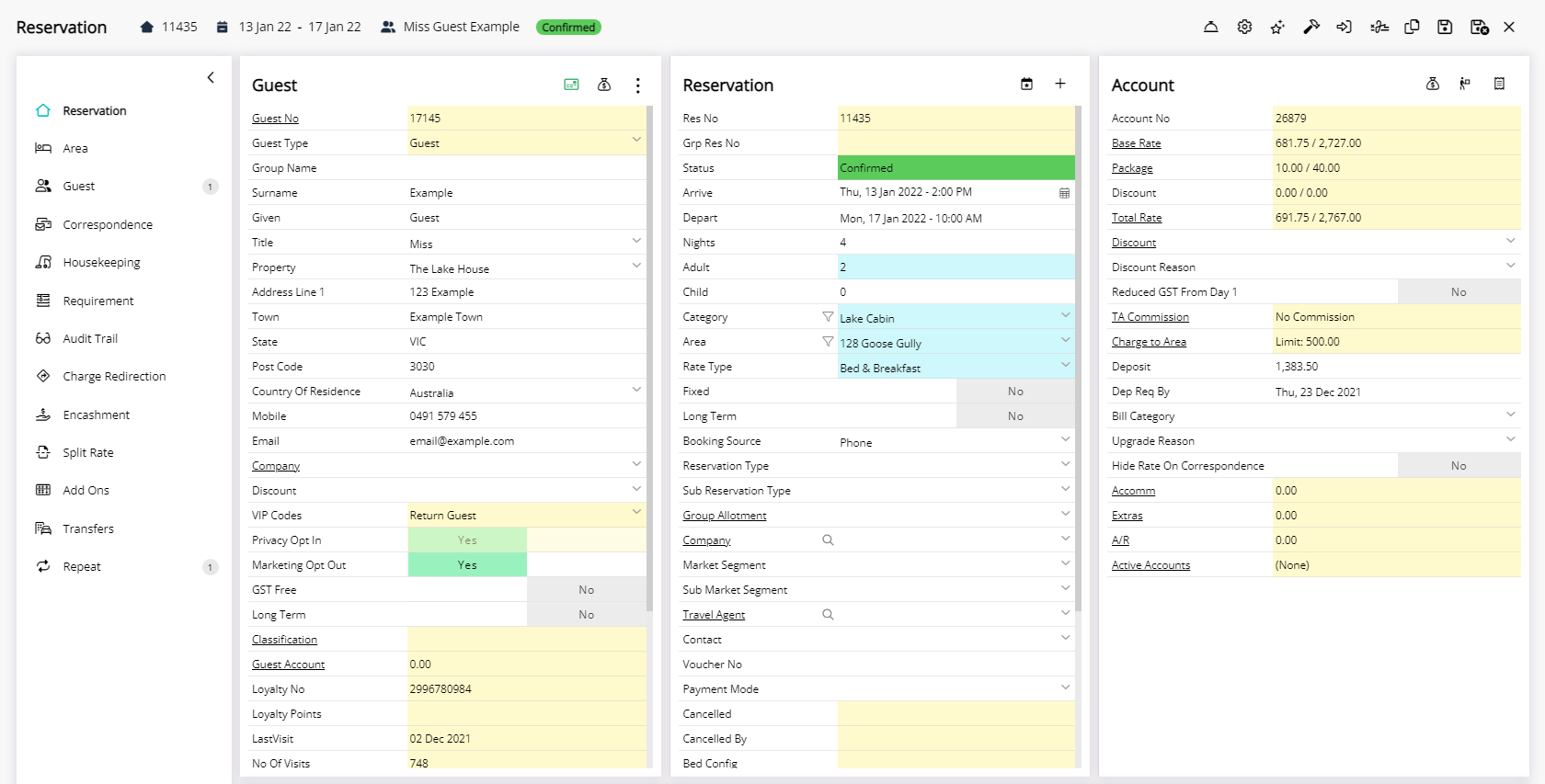Click the Guest panel vertical scrollbar
Screen dimensions: 1545x784
coord(650,358)
